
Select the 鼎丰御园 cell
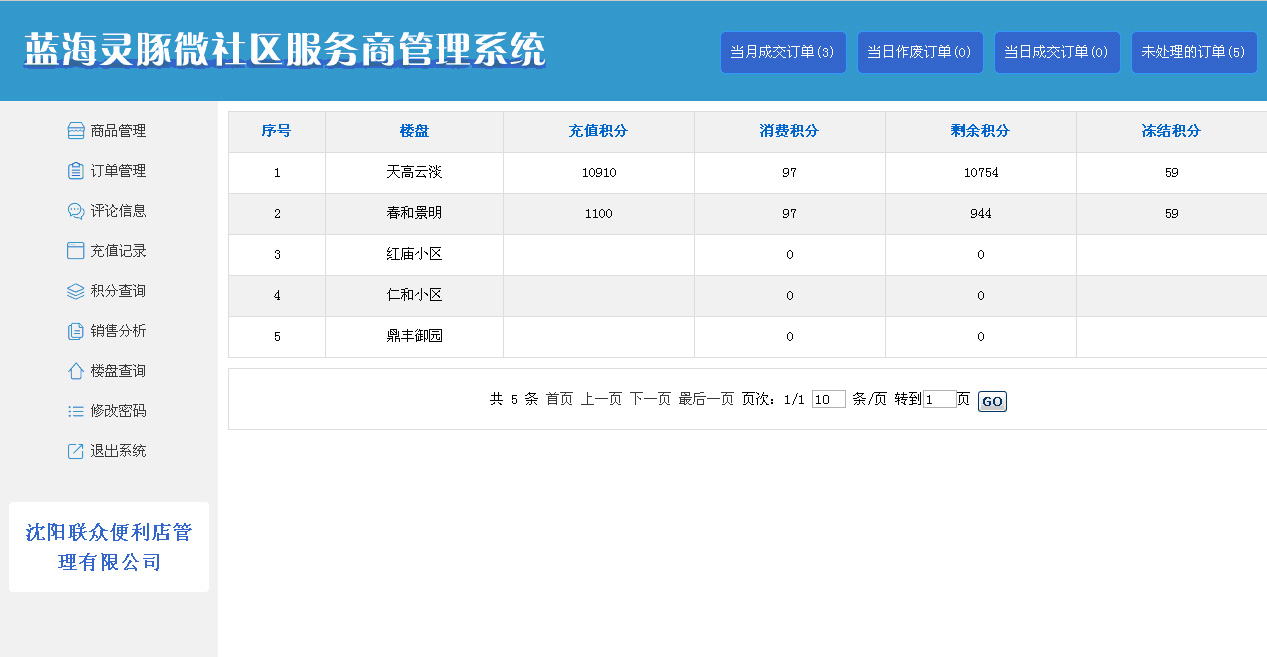tap(414, 336)
